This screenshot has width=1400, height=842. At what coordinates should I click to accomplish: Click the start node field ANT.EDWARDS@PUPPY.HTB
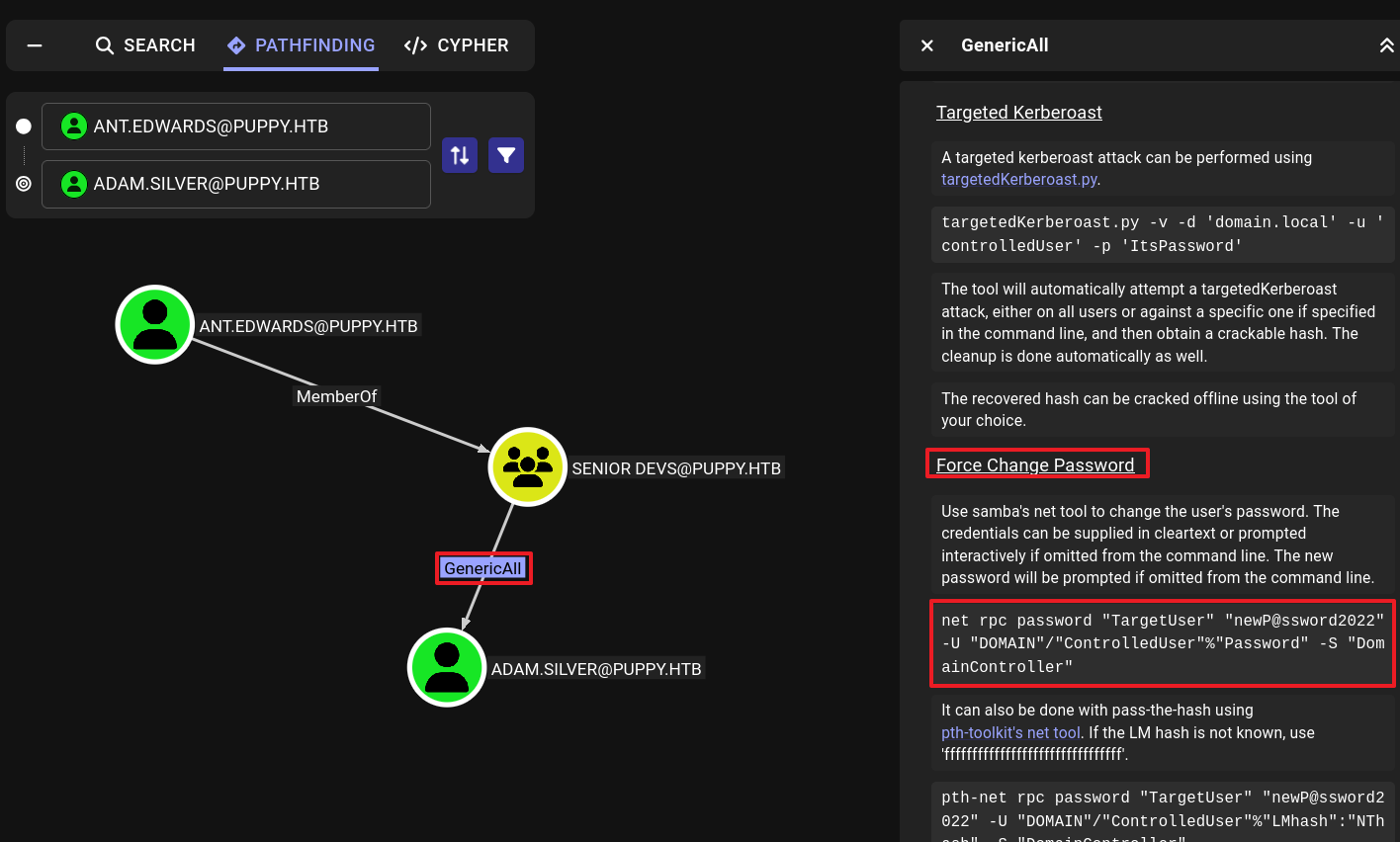pyautogui.click(x=236, y=126)
